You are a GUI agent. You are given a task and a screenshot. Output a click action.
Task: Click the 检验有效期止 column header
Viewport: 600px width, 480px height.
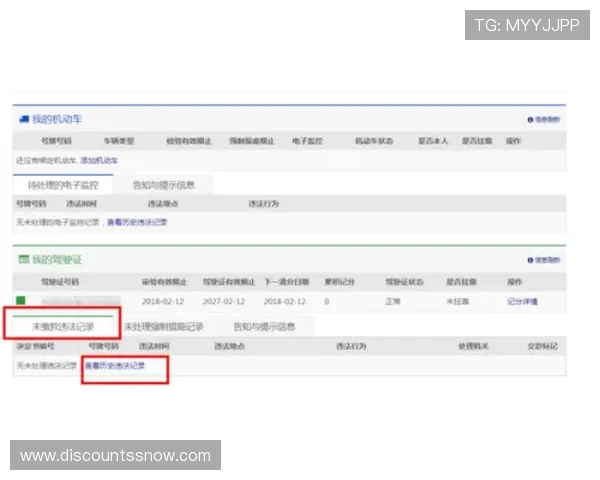coord(189,141)
